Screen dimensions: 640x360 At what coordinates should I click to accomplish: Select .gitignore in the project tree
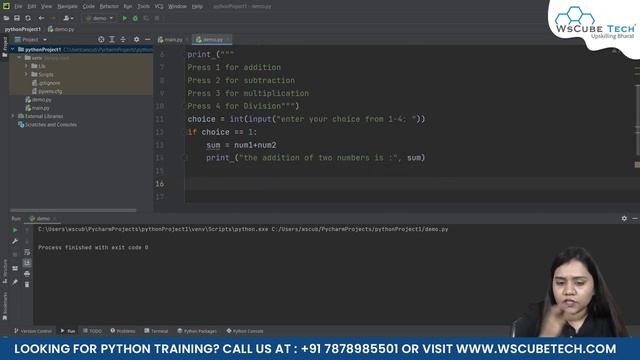(50, 83)
